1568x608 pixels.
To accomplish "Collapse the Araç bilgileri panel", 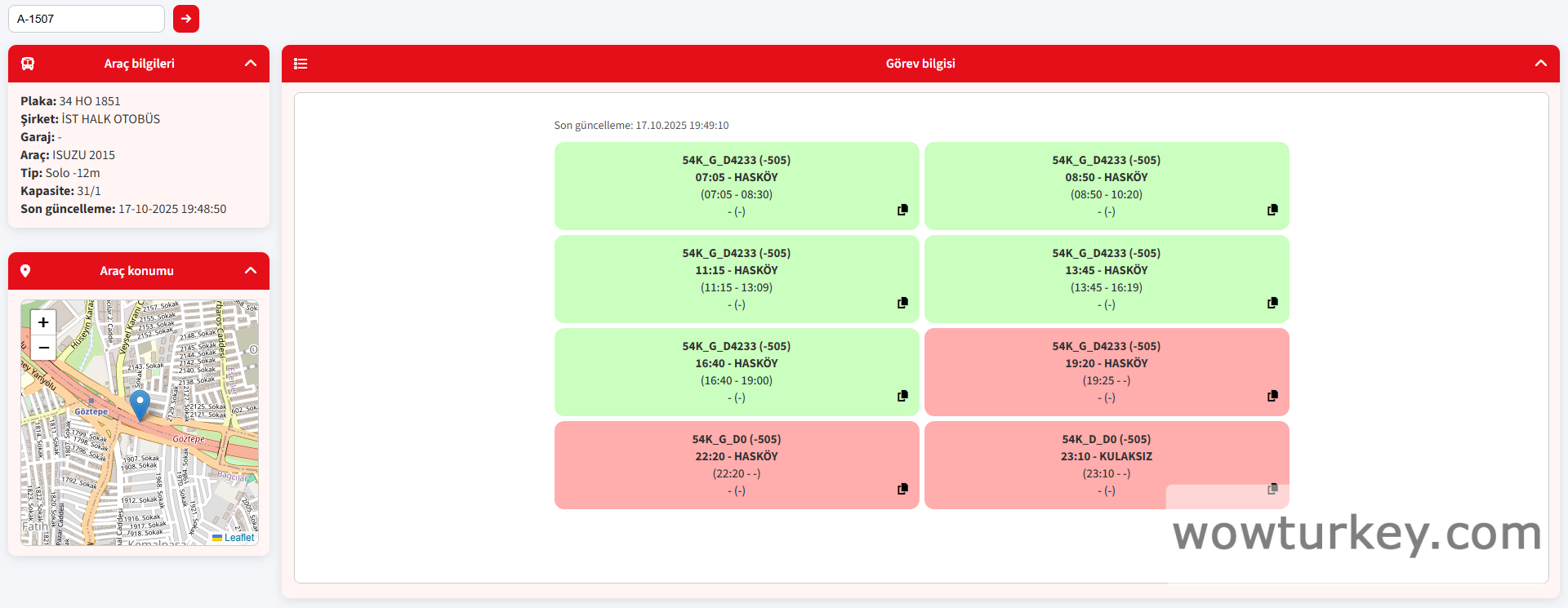I will point(251,64).
